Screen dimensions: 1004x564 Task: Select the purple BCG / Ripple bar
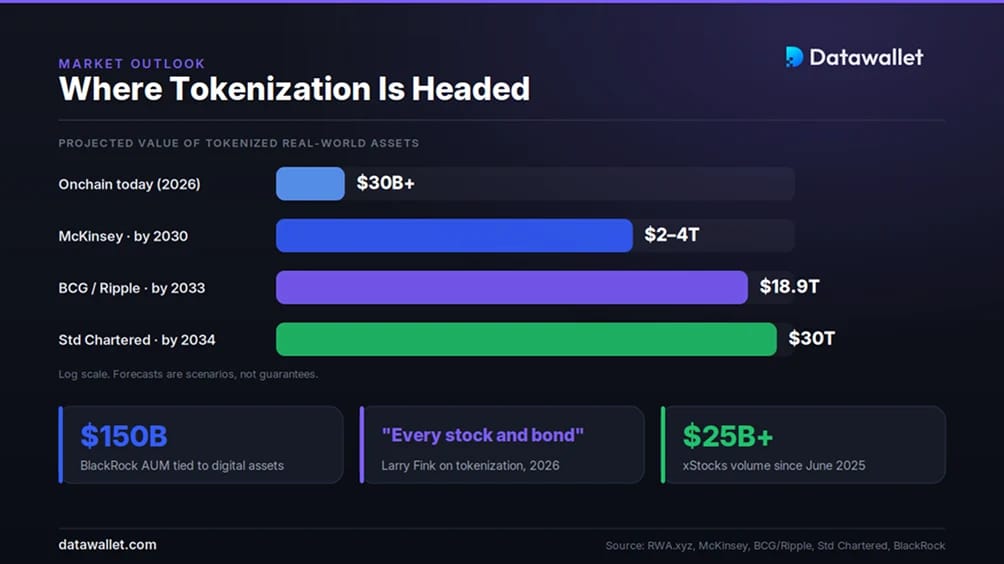pyautogui.click(x=512, y=287)
